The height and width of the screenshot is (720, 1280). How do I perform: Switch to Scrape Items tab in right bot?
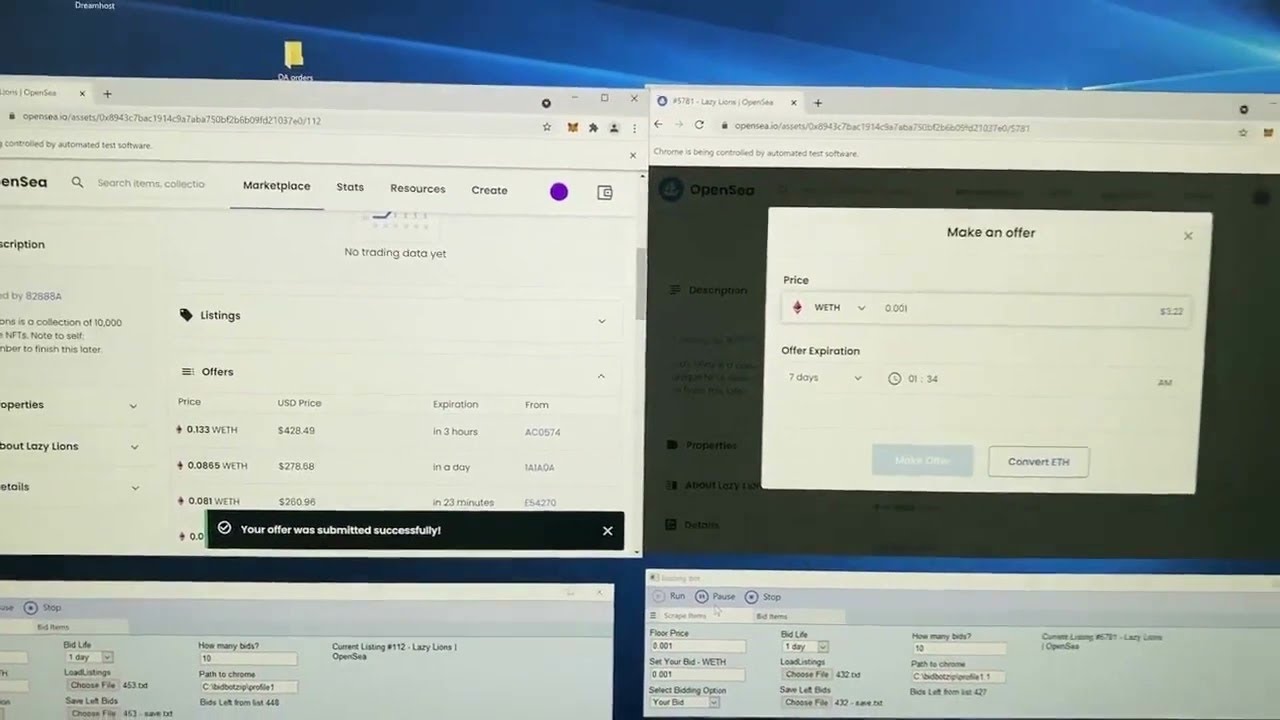click(x=685, y=616)
